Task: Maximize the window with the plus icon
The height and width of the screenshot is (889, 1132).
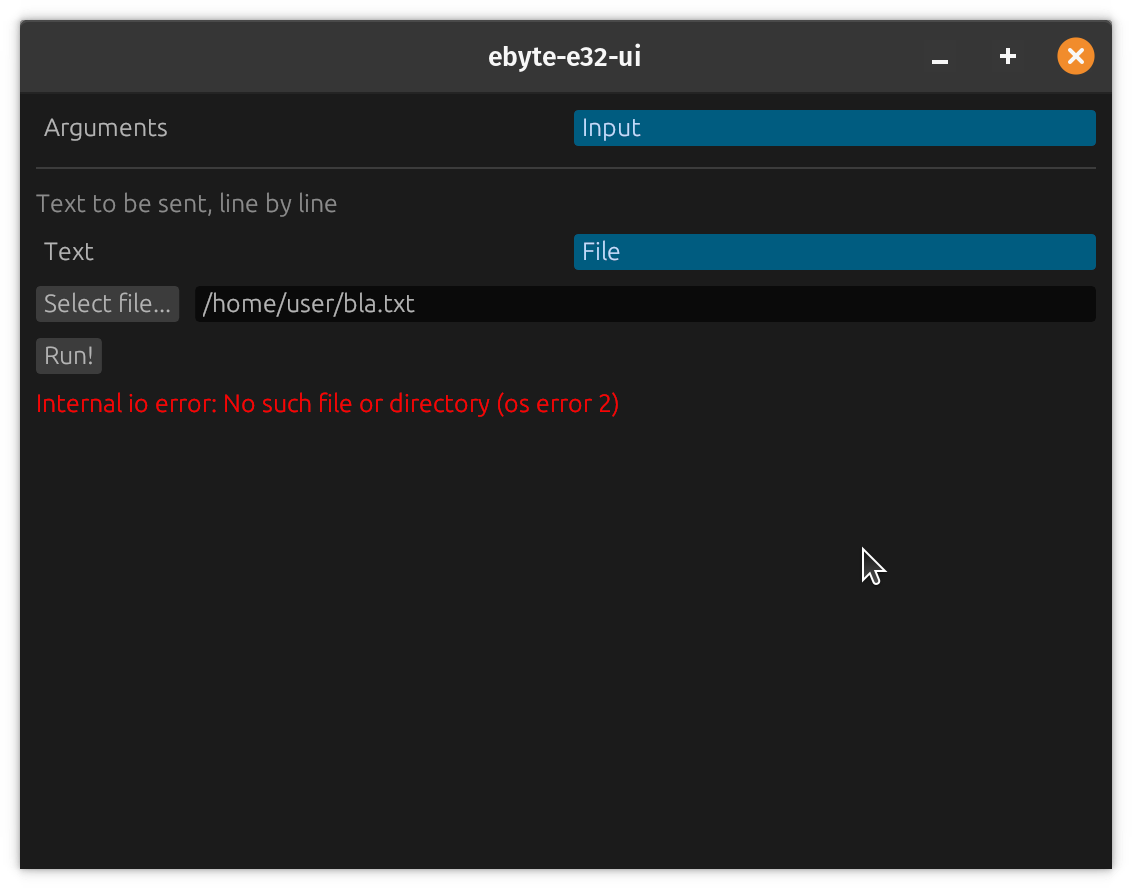Action: pyautogui.click(x=1008, y=57)
